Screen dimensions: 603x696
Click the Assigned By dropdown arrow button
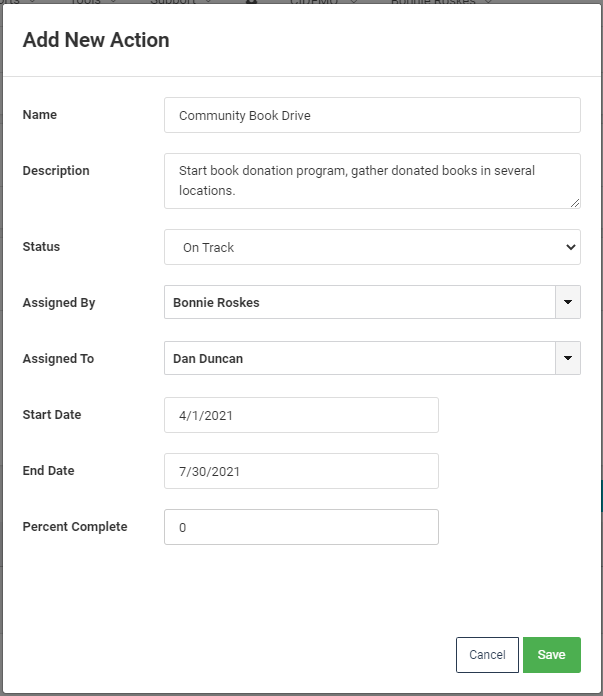point(568,302)
